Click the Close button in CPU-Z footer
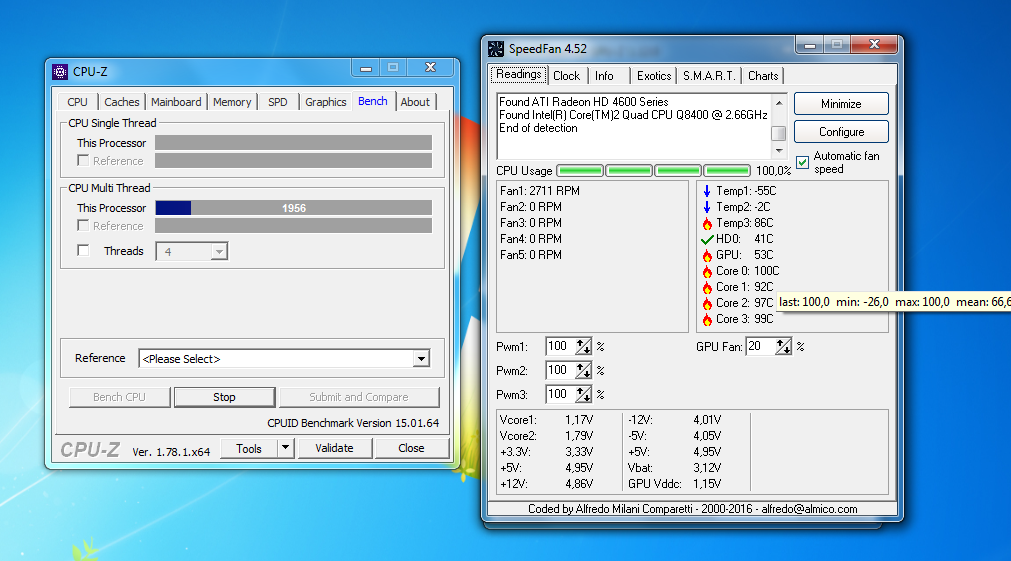Viewport: 1011px width, 561px height. pos(411,448)
